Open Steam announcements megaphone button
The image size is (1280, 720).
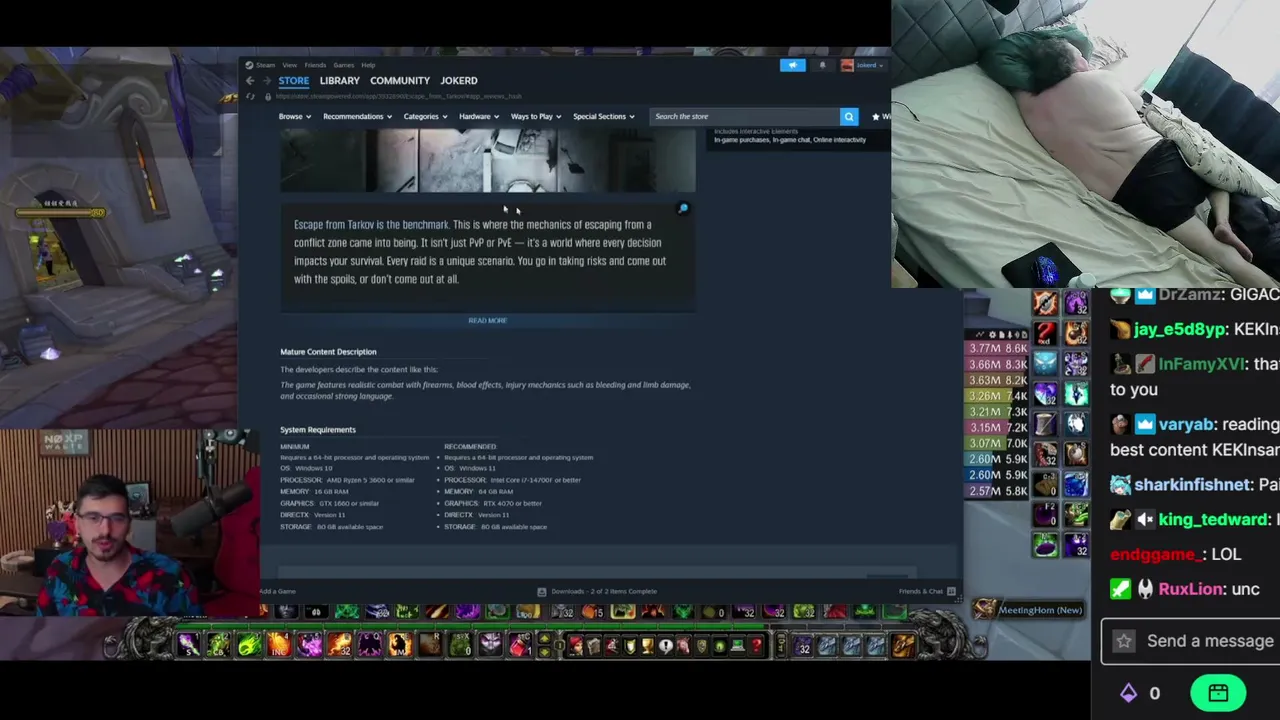coord(792,65)
